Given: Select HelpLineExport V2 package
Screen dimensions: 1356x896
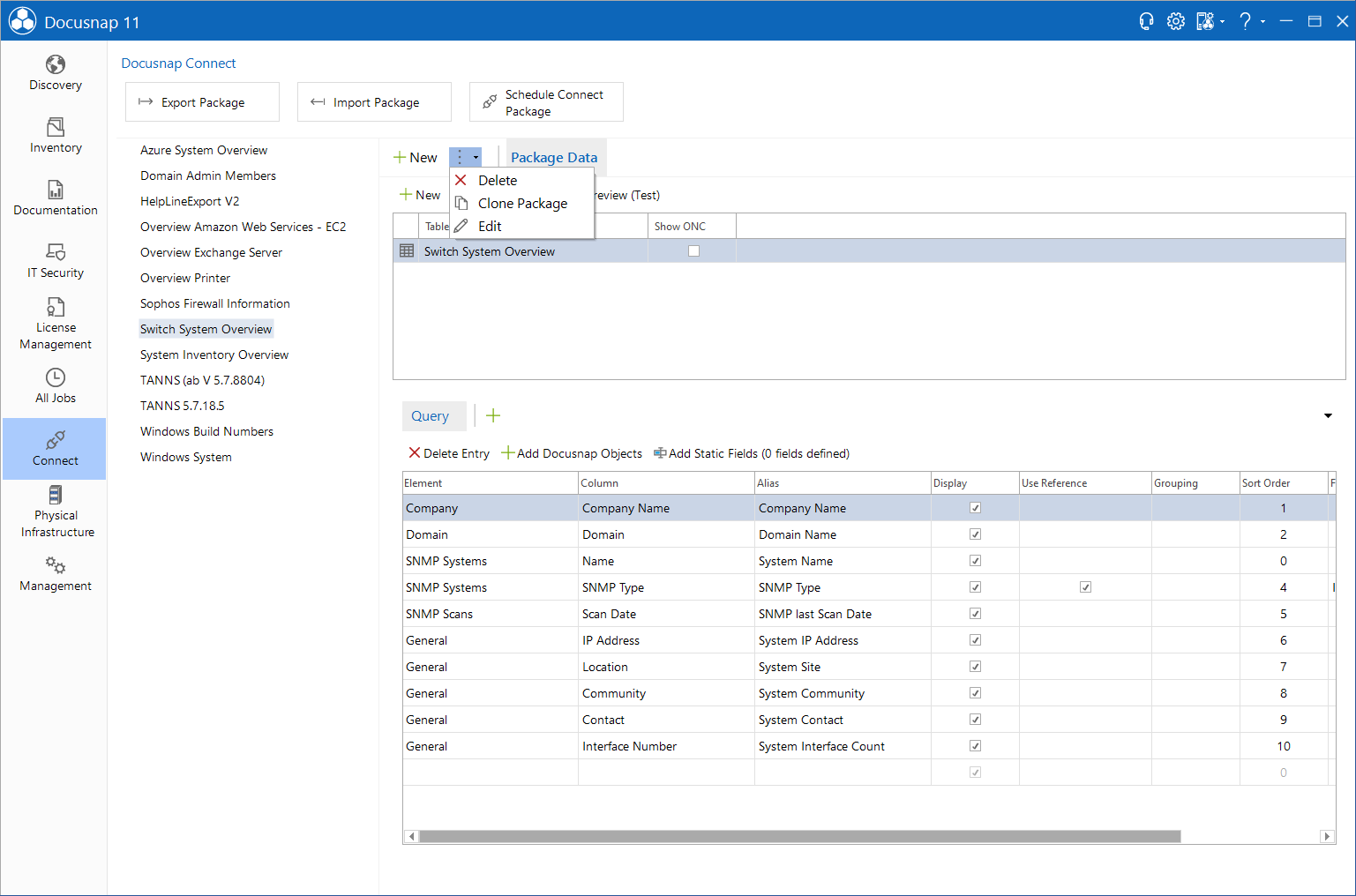Looking at the screenshot, I should coord(190,201).
